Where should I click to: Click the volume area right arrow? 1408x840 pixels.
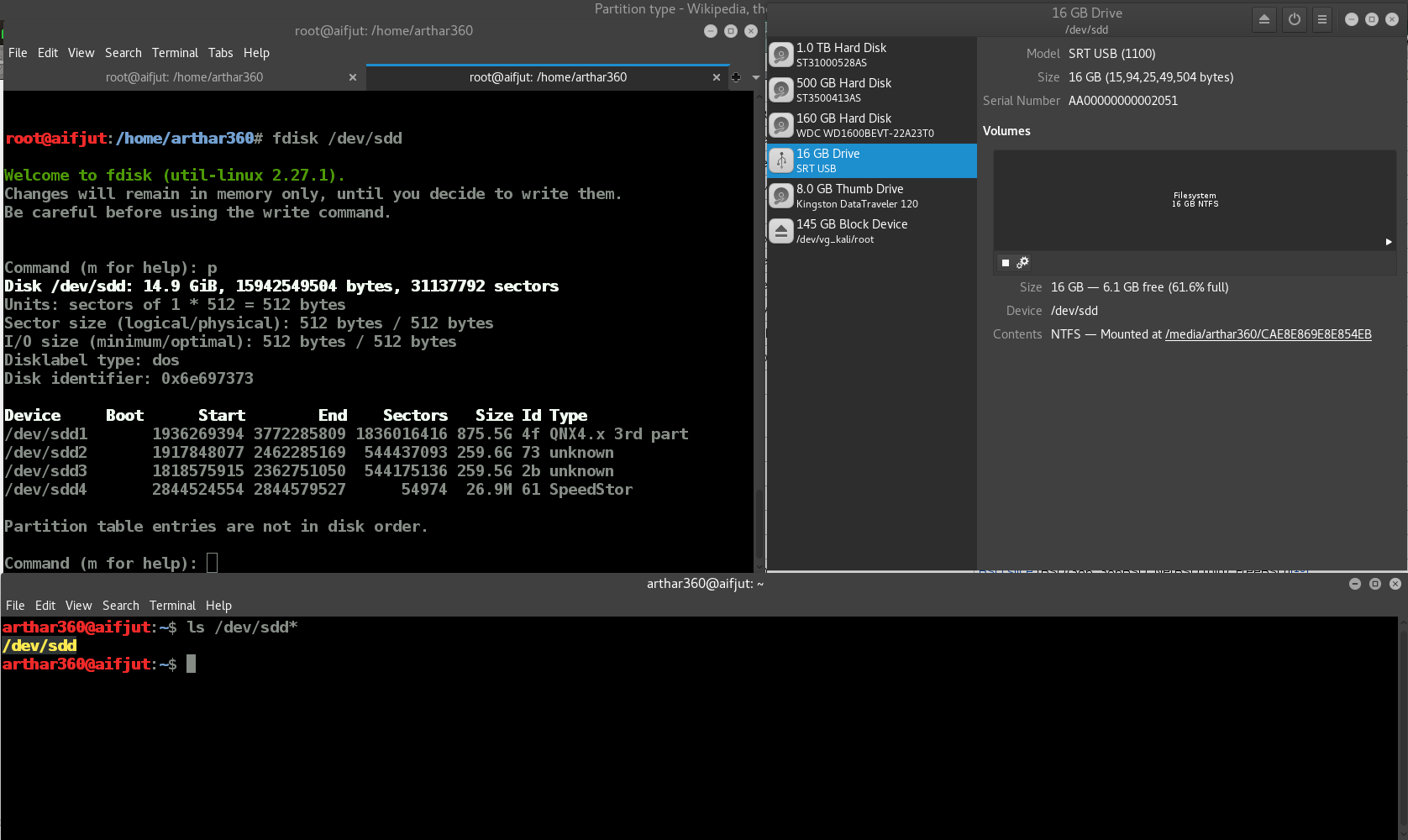click(x=1389, y=242)
